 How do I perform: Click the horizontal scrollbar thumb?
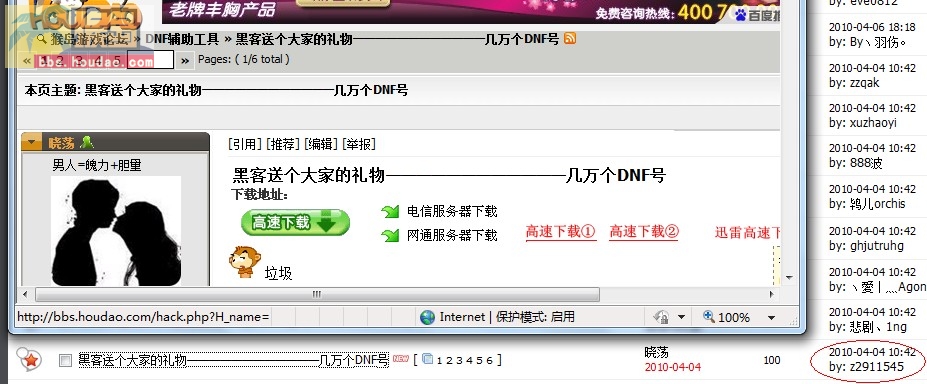(x=317, y=294)
